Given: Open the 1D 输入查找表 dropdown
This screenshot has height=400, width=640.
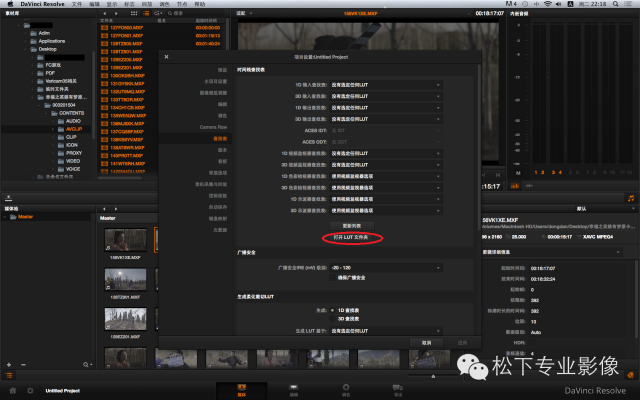Looking at the screenshot, I should (386, 85).
